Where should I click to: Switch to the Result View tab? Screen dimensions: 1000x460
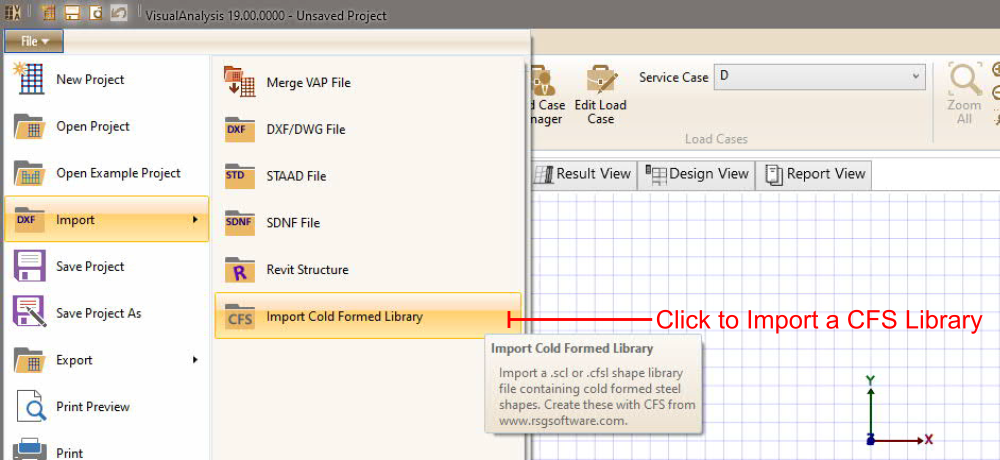tap(582, 174)
